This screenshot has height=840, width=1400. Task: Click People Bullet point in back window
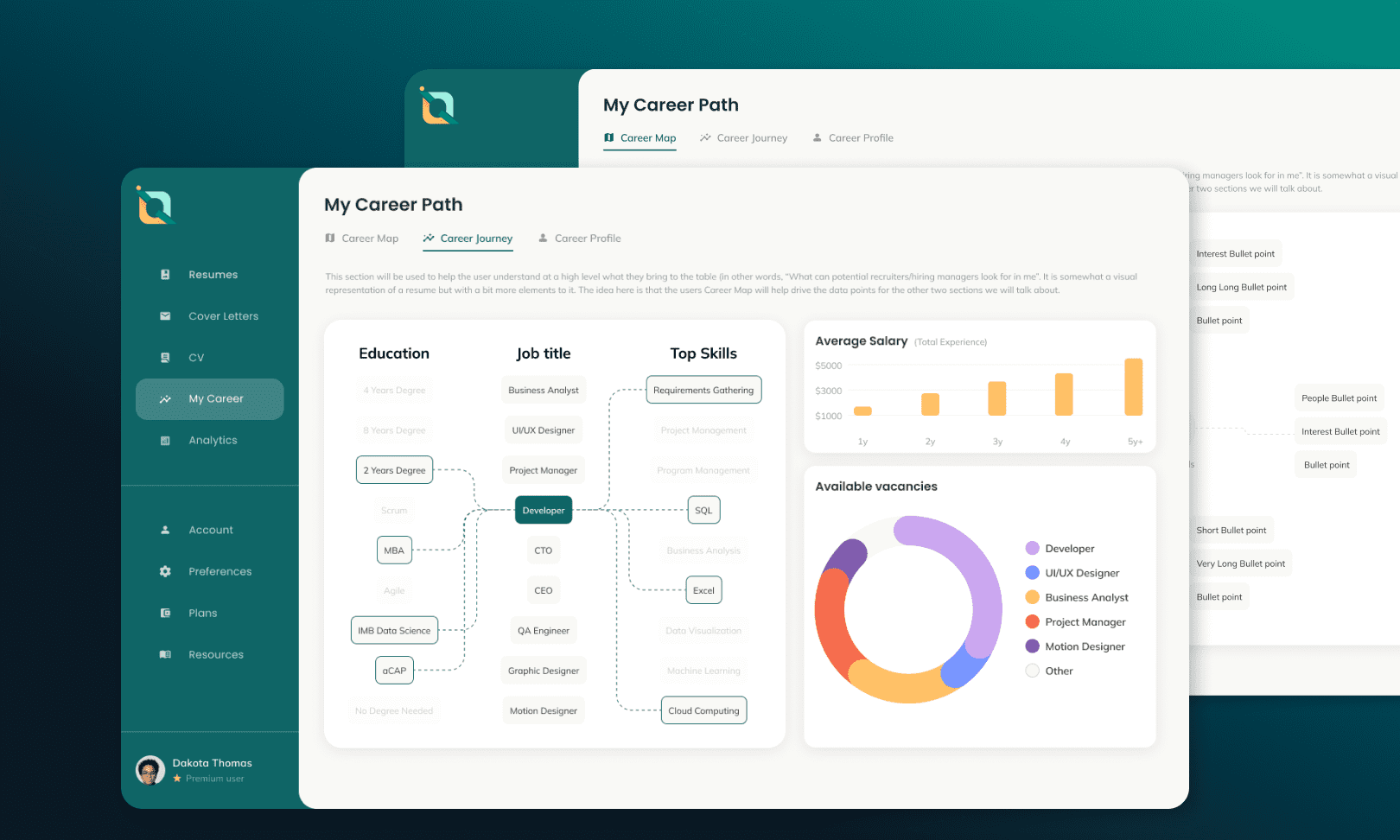pyautogui.click(x=1339, y=398)
